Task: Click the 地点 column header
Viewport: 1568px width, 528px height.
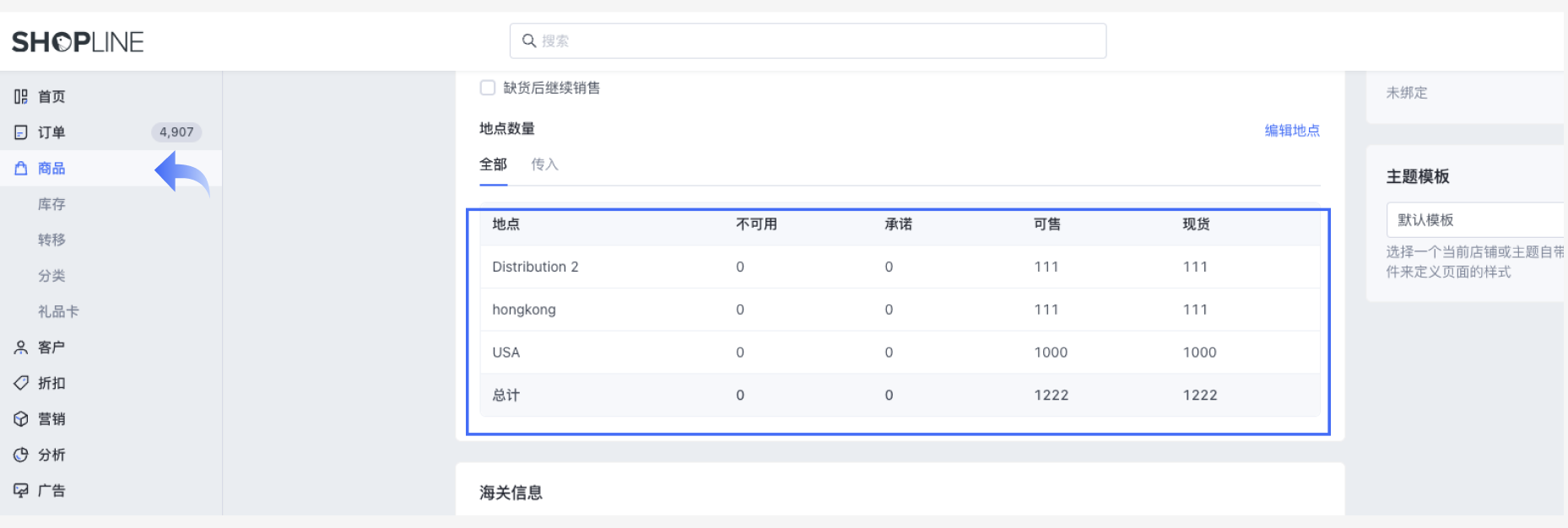Action: tap(506, 224)
